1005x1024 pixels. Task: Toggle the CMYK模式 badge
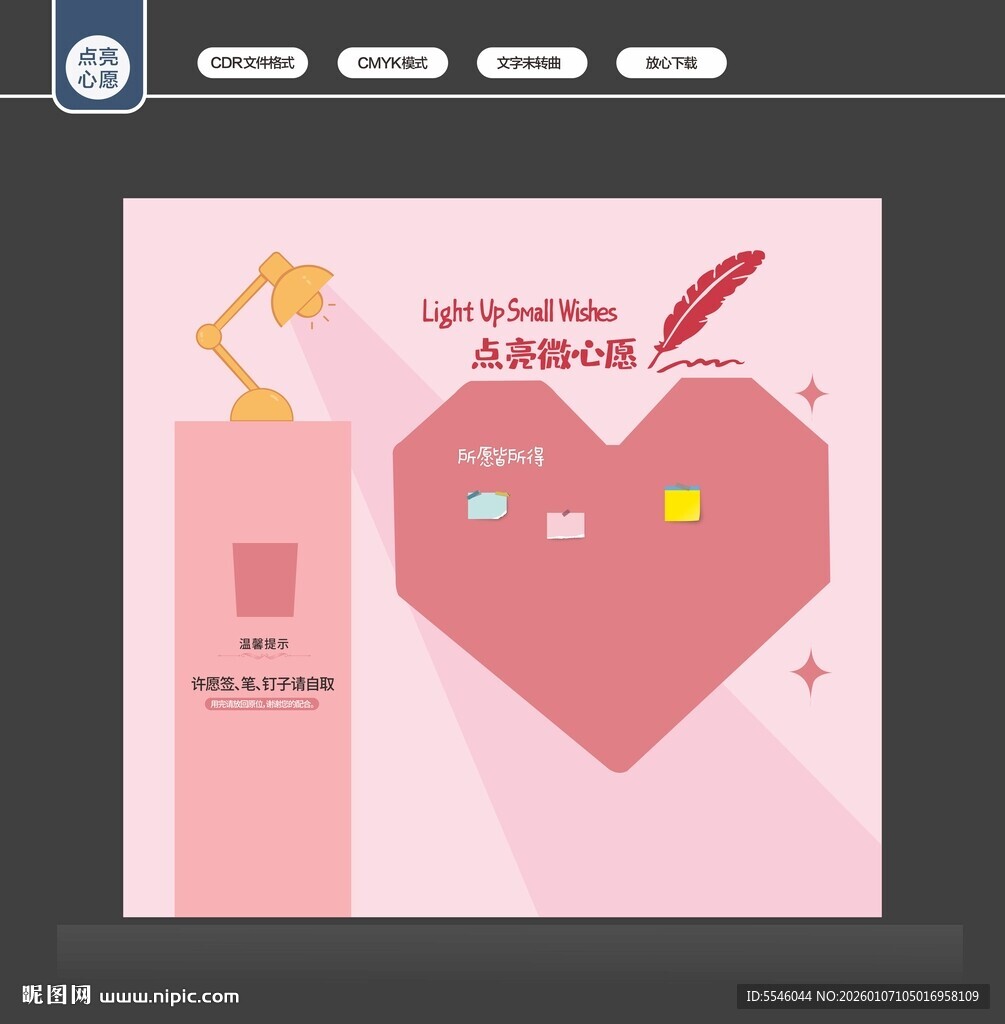coord(392,62)
